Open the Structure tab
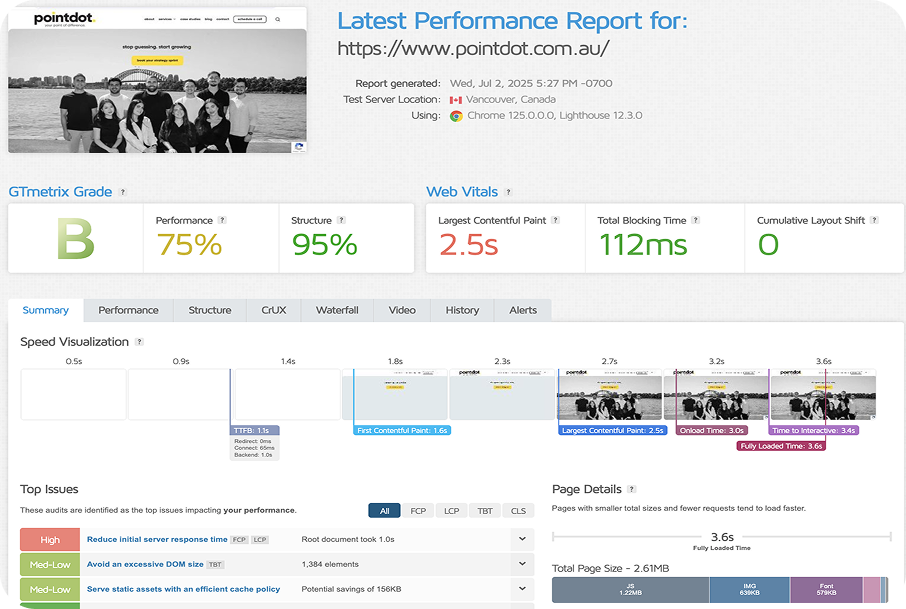 point(210,310)
